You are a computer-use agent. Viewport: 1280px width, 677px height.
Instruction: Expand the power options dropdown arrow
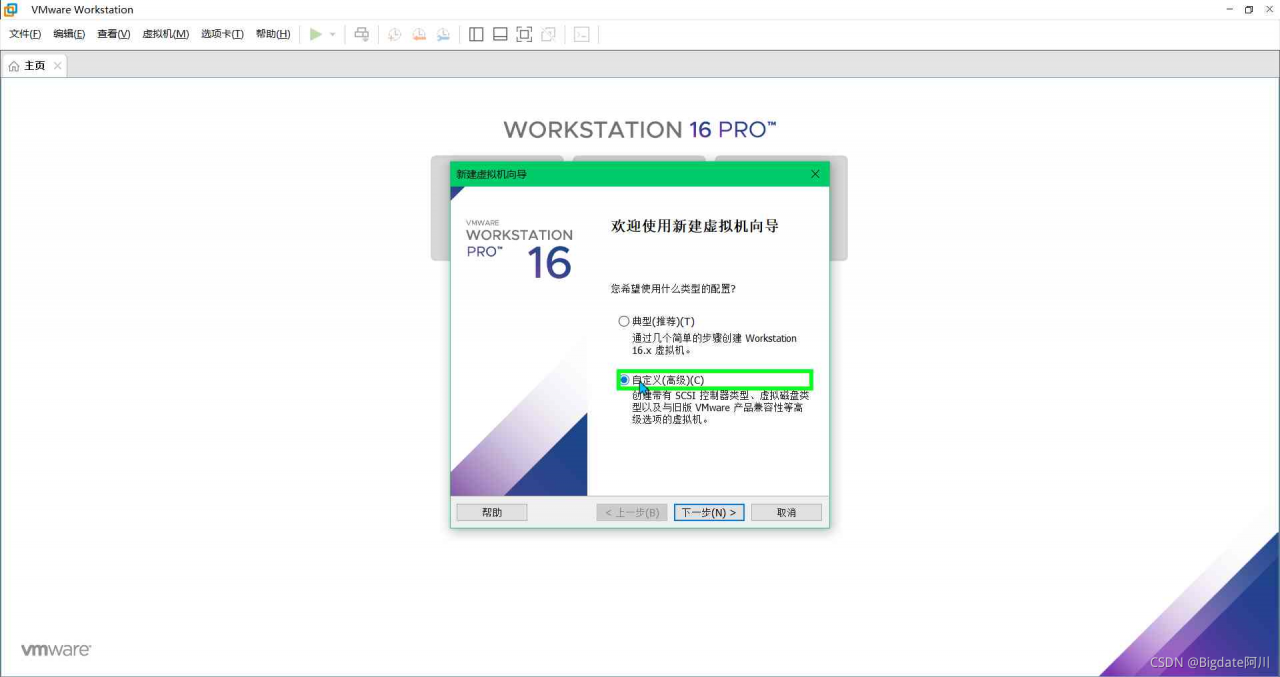pos(333,34)
